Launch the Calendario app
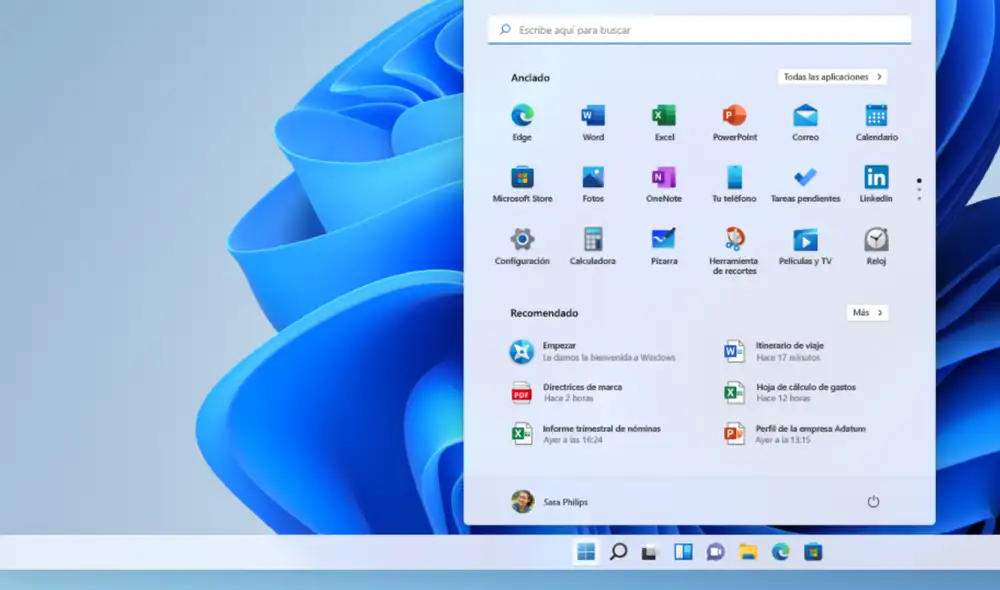 point(875,118)
